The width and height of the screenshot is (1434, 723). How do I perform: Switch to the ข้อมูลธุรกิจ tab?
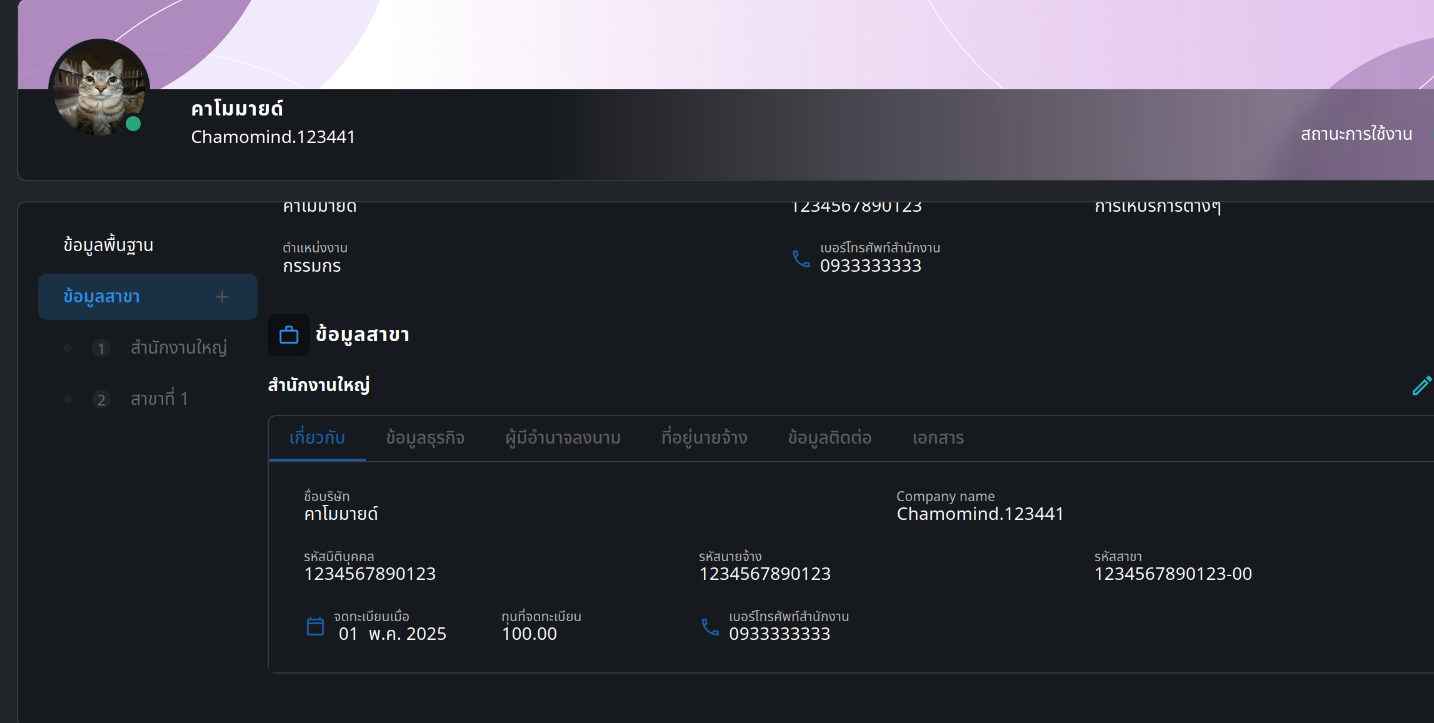(425, 438)
